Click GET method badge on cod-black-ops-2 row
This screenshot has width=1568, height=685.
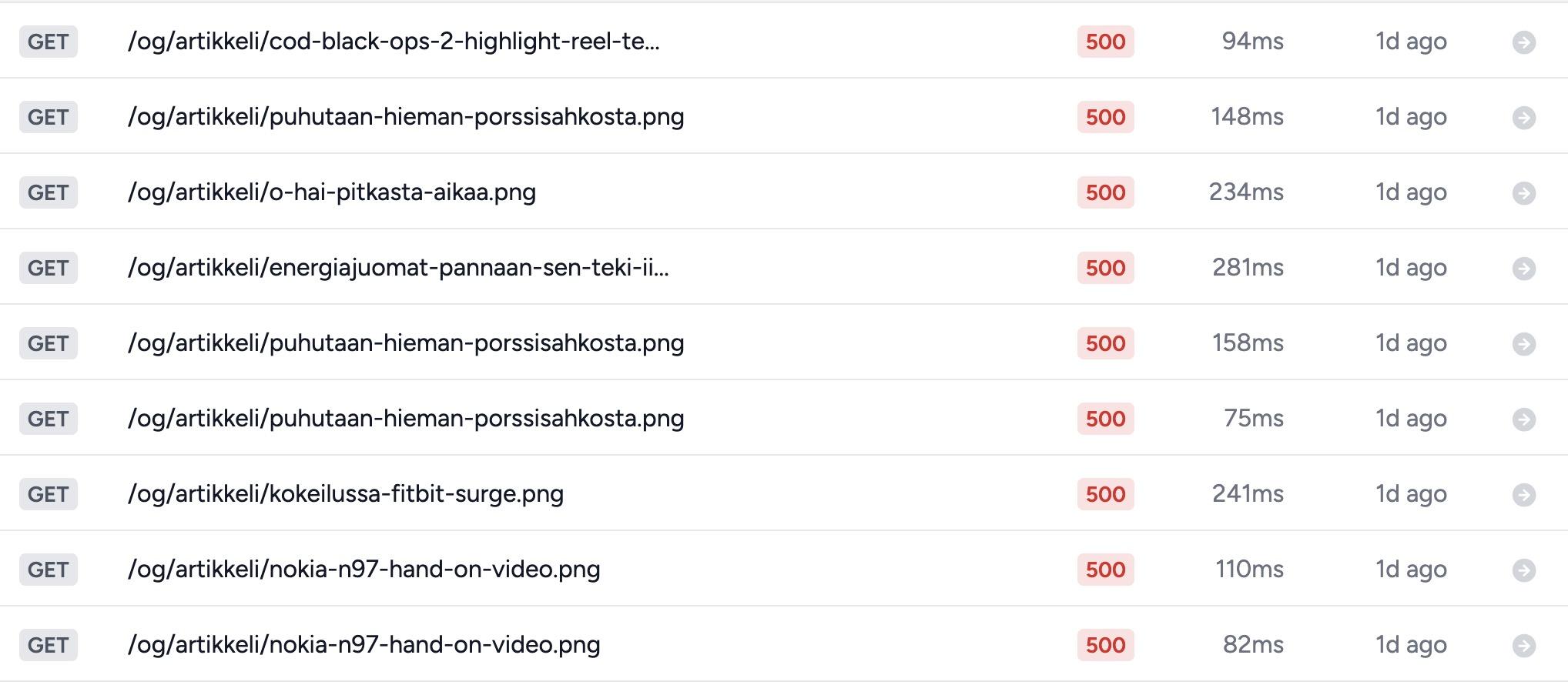tap(48, 42)
